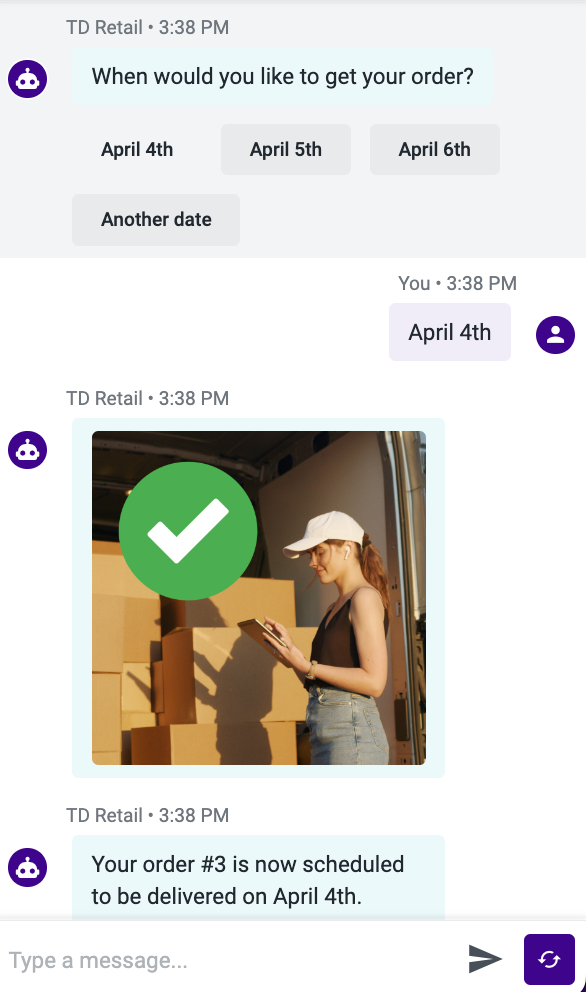
Task: Click the TD Retail label above the scheduled message
Action: tap(104, 815)
